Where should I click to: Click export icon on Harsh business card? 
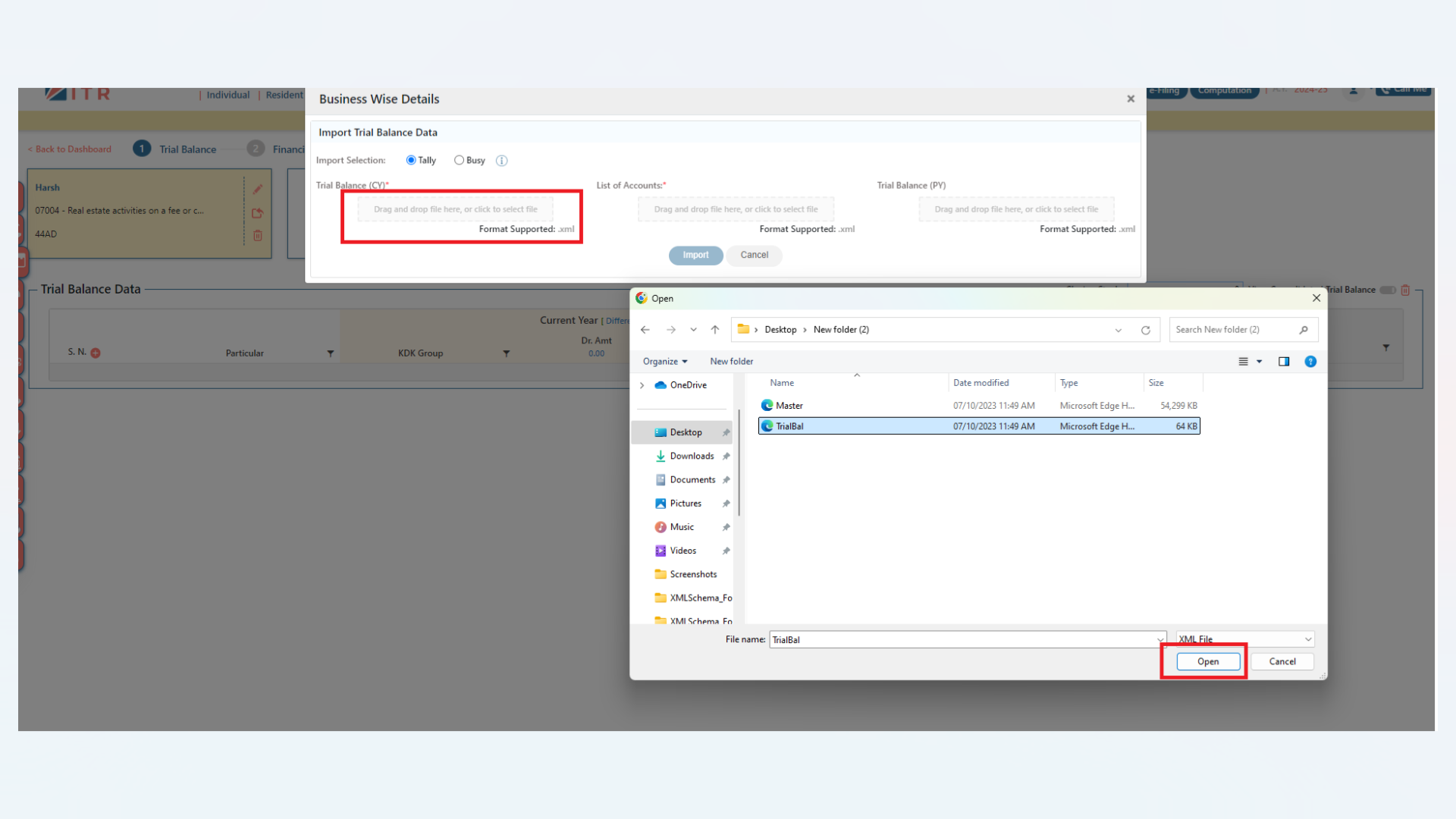tap(258, 213)
